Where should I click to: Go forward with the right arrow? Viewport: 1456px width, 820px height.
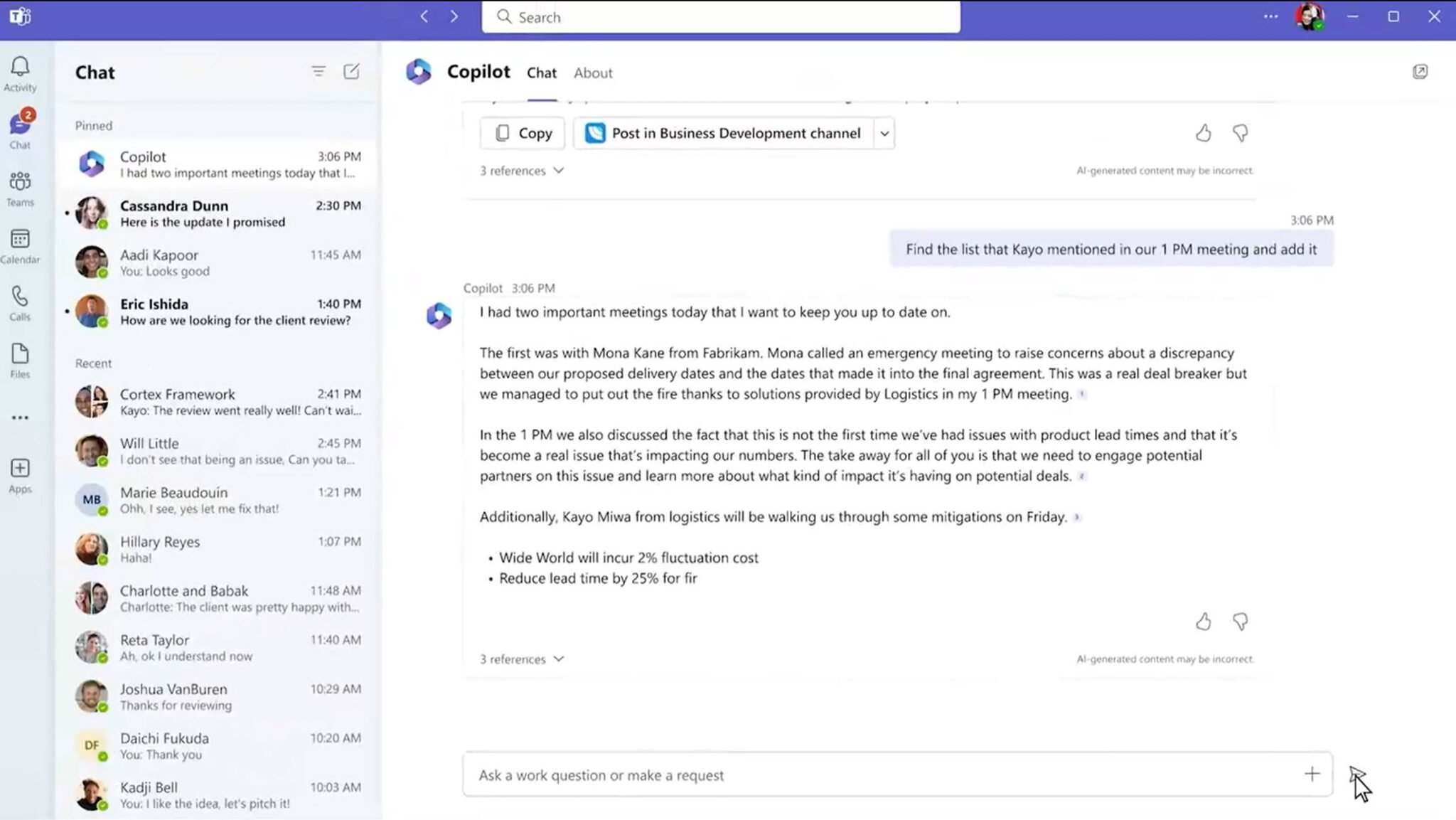point(454,16)
